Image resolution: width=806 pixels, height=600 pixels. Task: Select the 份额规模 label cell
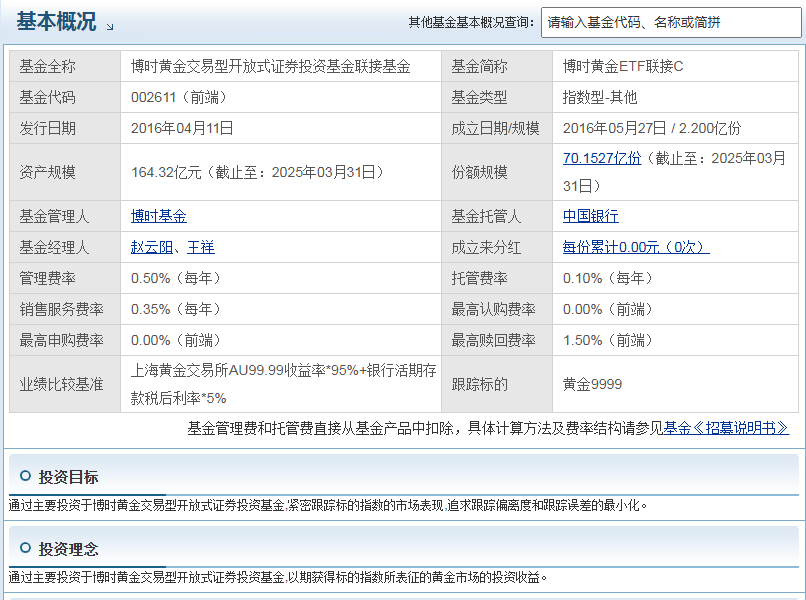[497, 172]
